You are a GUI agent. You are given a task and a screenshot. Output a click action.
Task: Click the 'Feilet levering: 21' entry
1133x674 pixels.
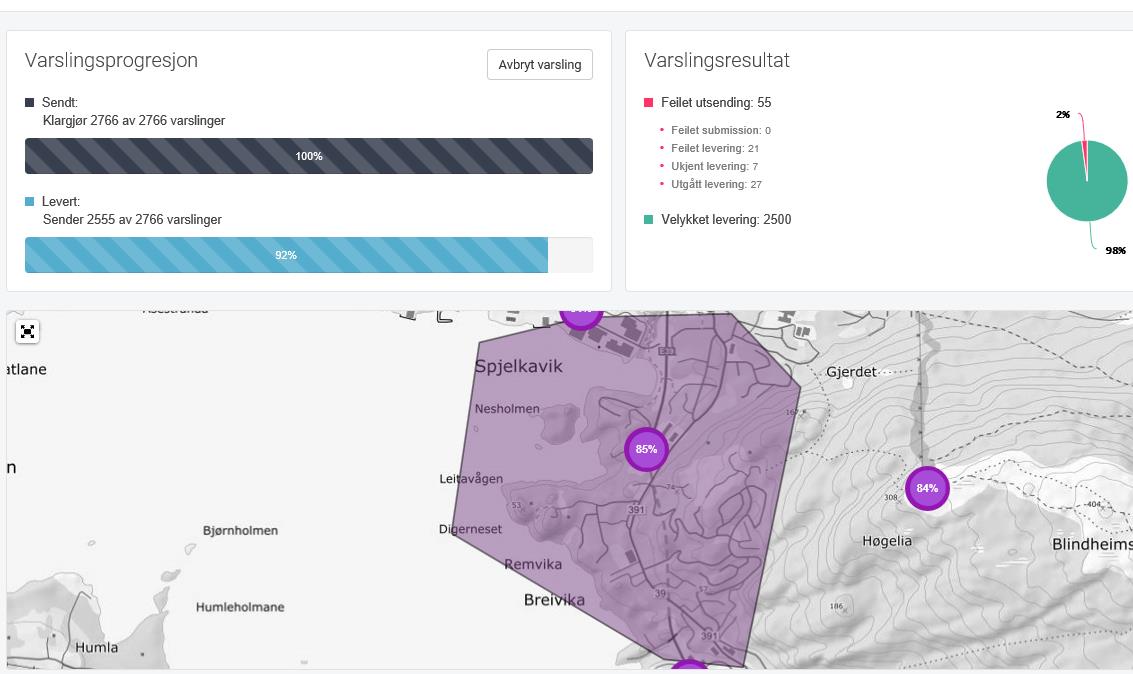click(715, 148)
